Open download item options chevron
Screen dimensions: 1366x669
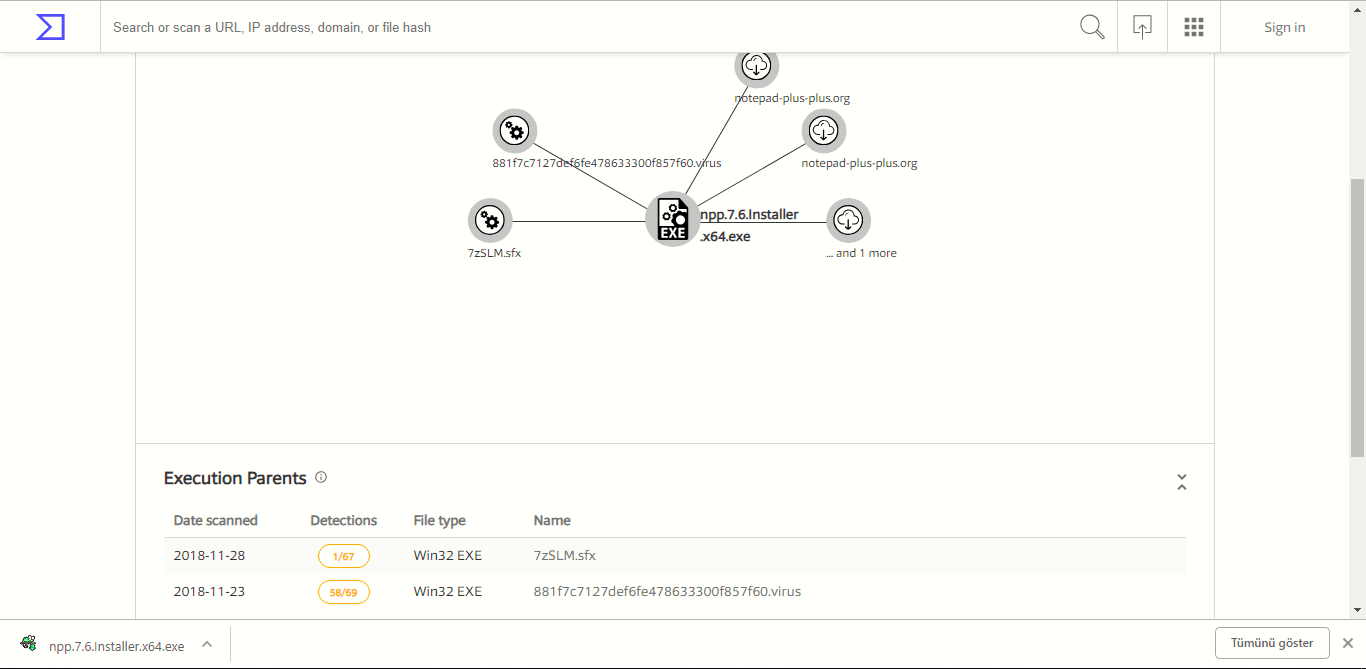[x=207, y=645]
